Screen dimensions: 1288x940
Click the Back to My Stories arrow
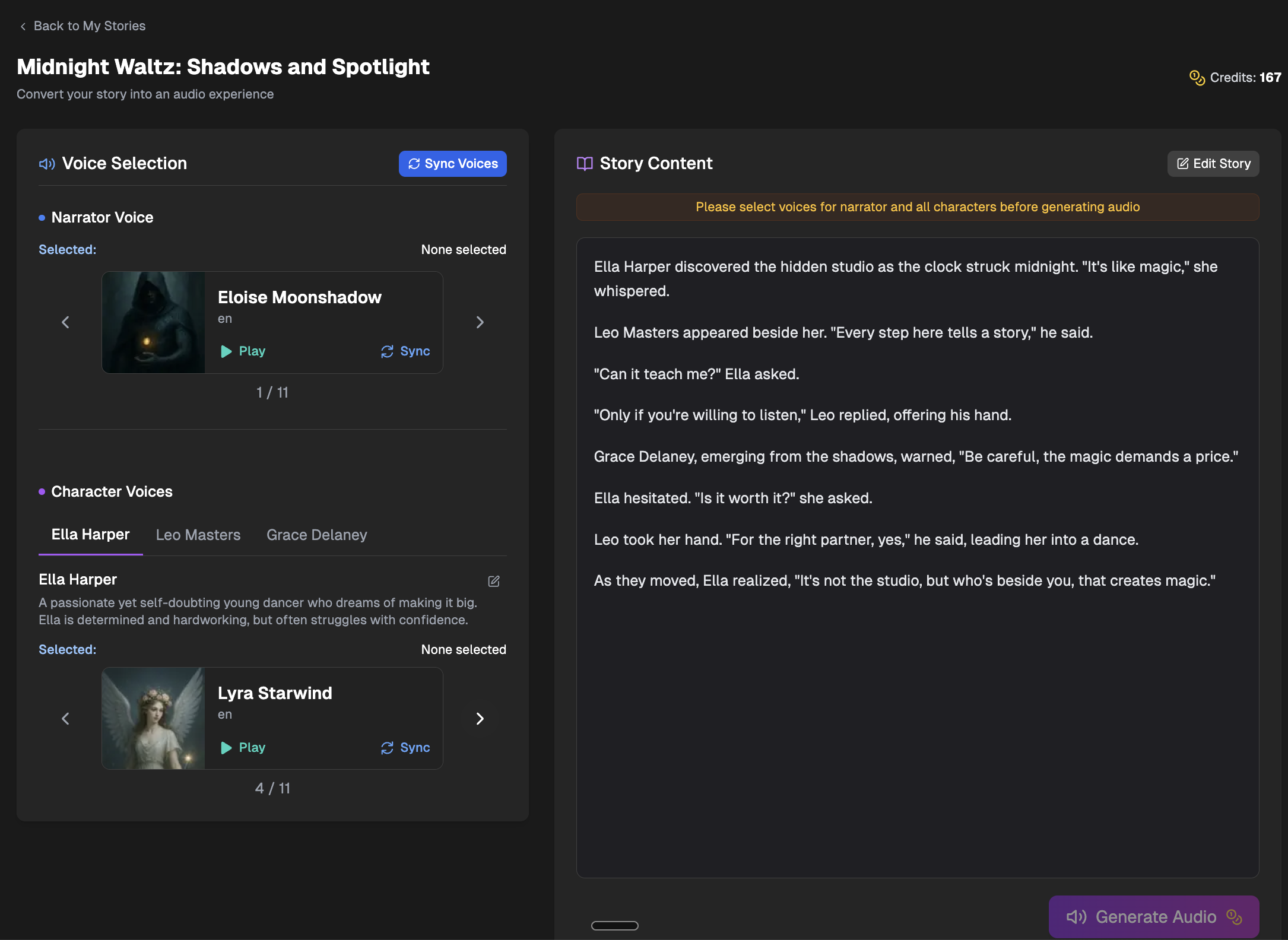tap(23, 26)
